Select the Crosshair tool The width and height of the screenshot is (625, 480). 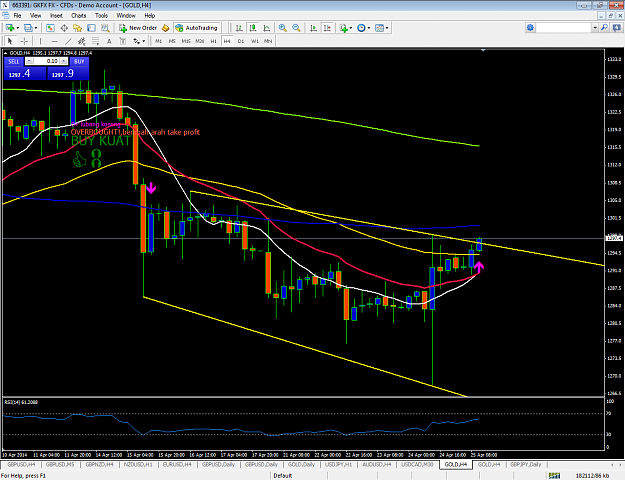(24, 41)
